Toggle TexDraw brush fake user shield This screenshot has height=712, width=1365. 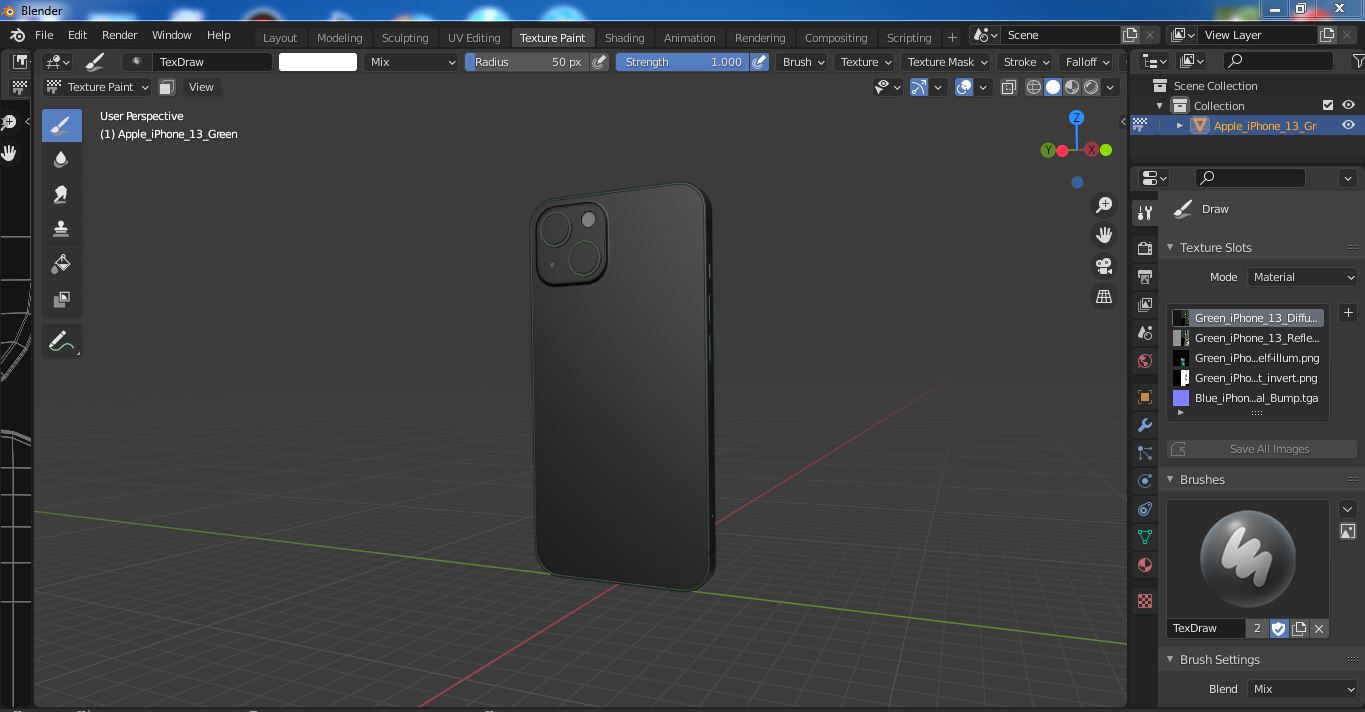click(1278, 628)
